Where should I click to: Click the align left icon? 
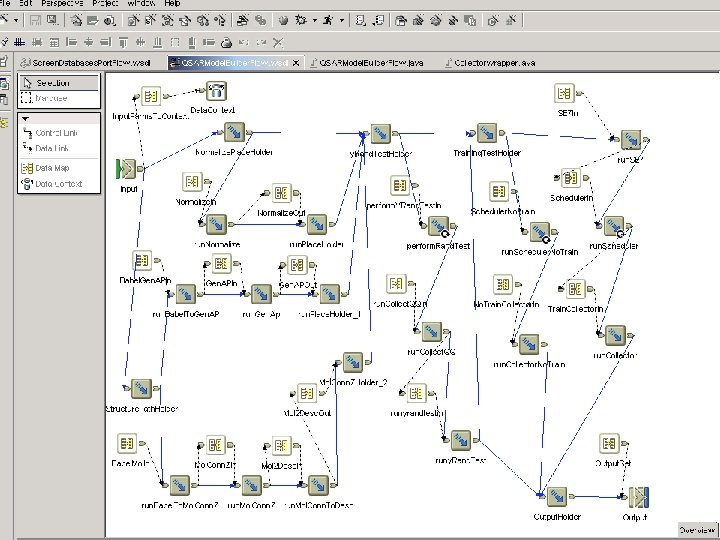pyautogui.click(x=71, y=43)
